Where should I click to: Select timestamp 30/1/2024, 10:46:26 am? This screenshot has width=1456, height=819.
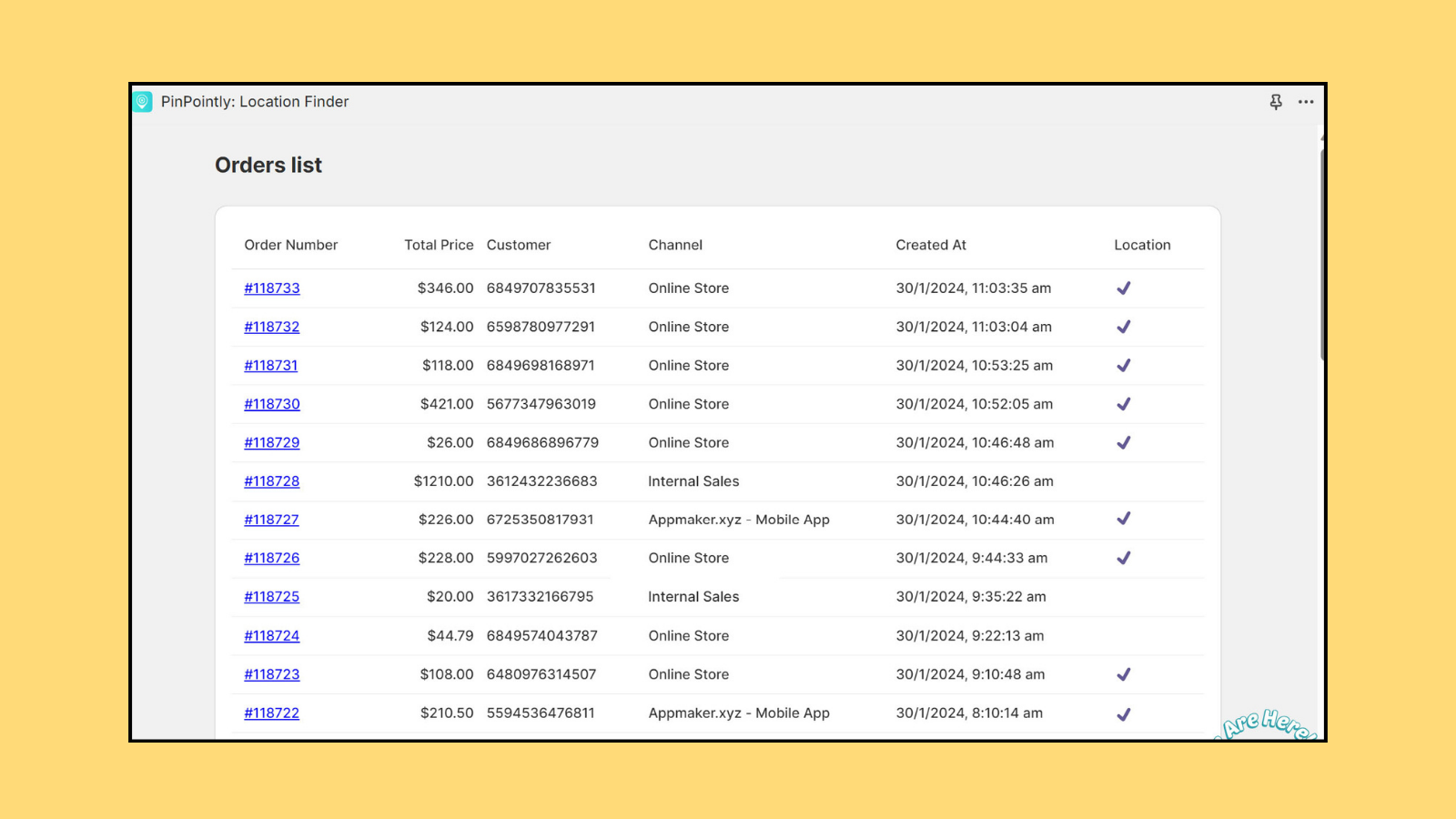pos(975,481)
